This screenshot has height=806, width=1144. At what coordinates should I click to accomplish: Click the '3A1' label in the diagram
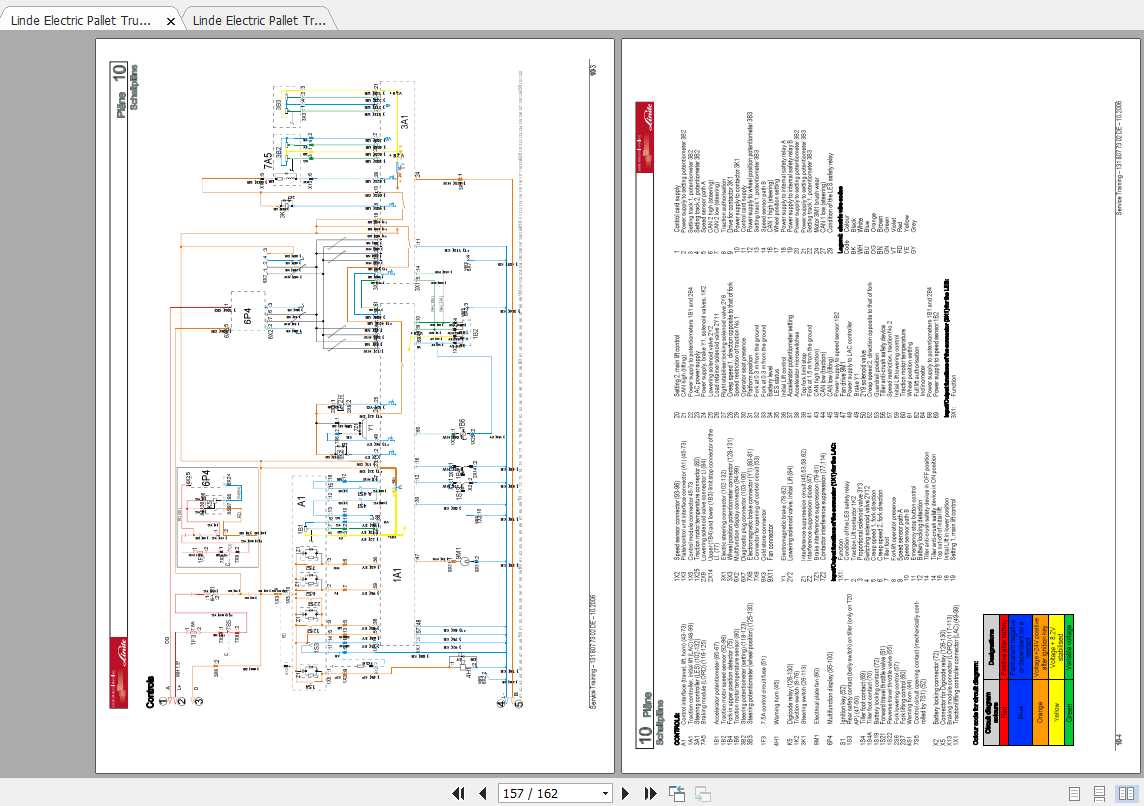click(403, 121)
